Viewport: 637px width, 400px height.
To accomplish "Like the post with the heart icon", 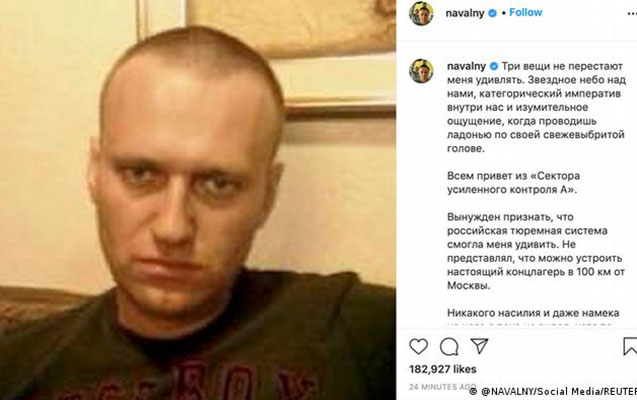I will click(418, 346).
